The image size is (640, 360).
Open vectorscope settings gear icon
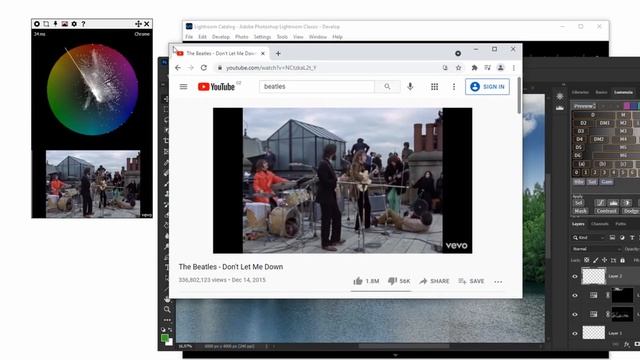[74, 24]
